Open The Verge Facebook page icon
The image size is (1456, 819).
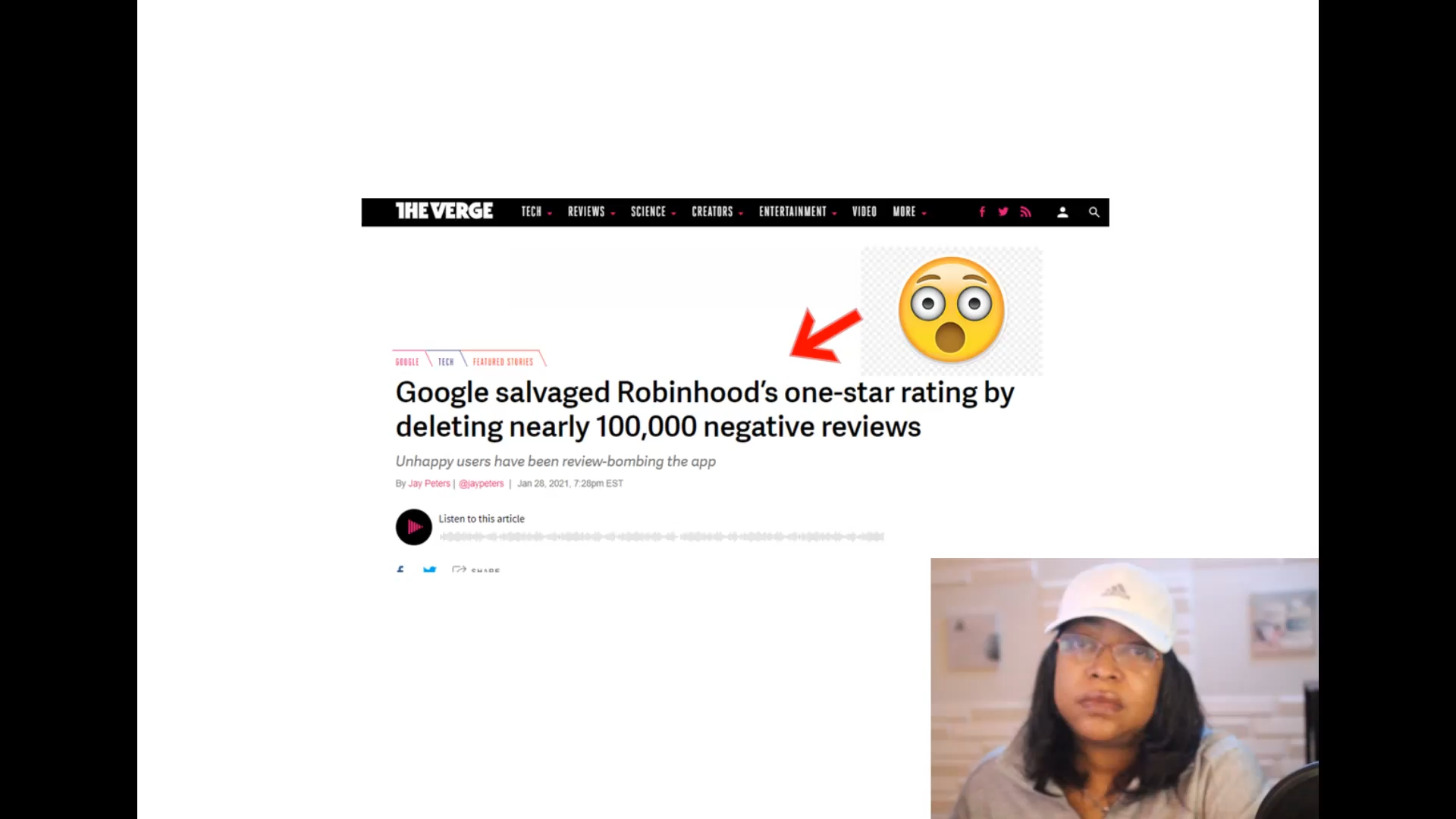[982, 212]
